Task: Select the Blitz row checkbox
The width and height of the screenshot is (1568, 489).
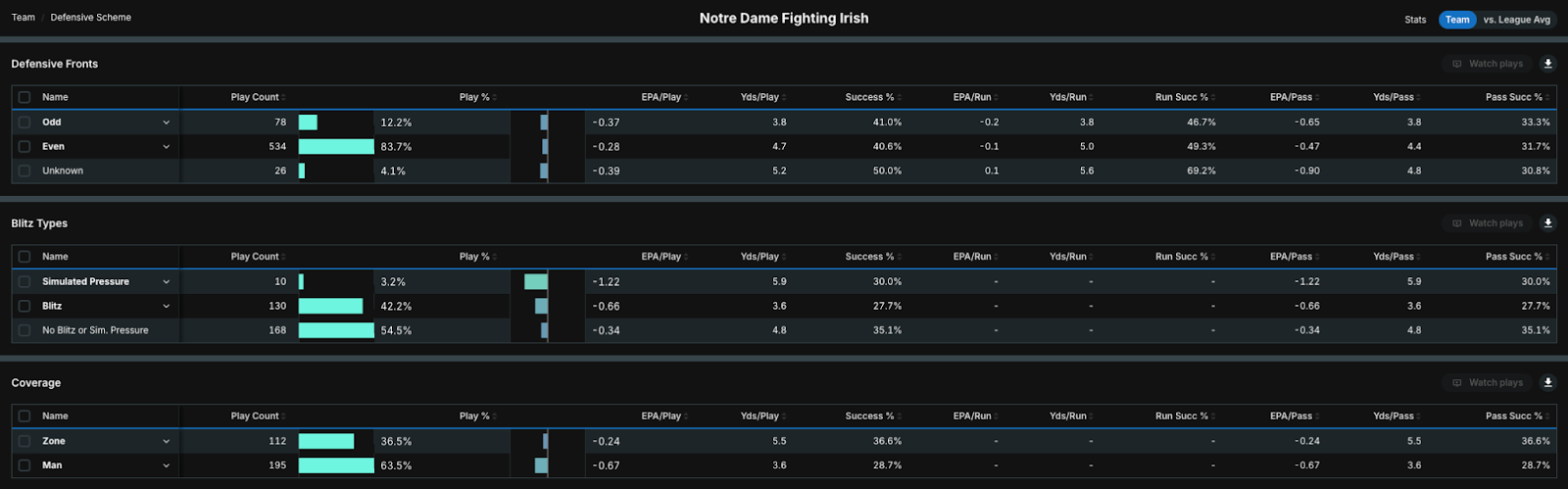Action: tap(24, 306)
